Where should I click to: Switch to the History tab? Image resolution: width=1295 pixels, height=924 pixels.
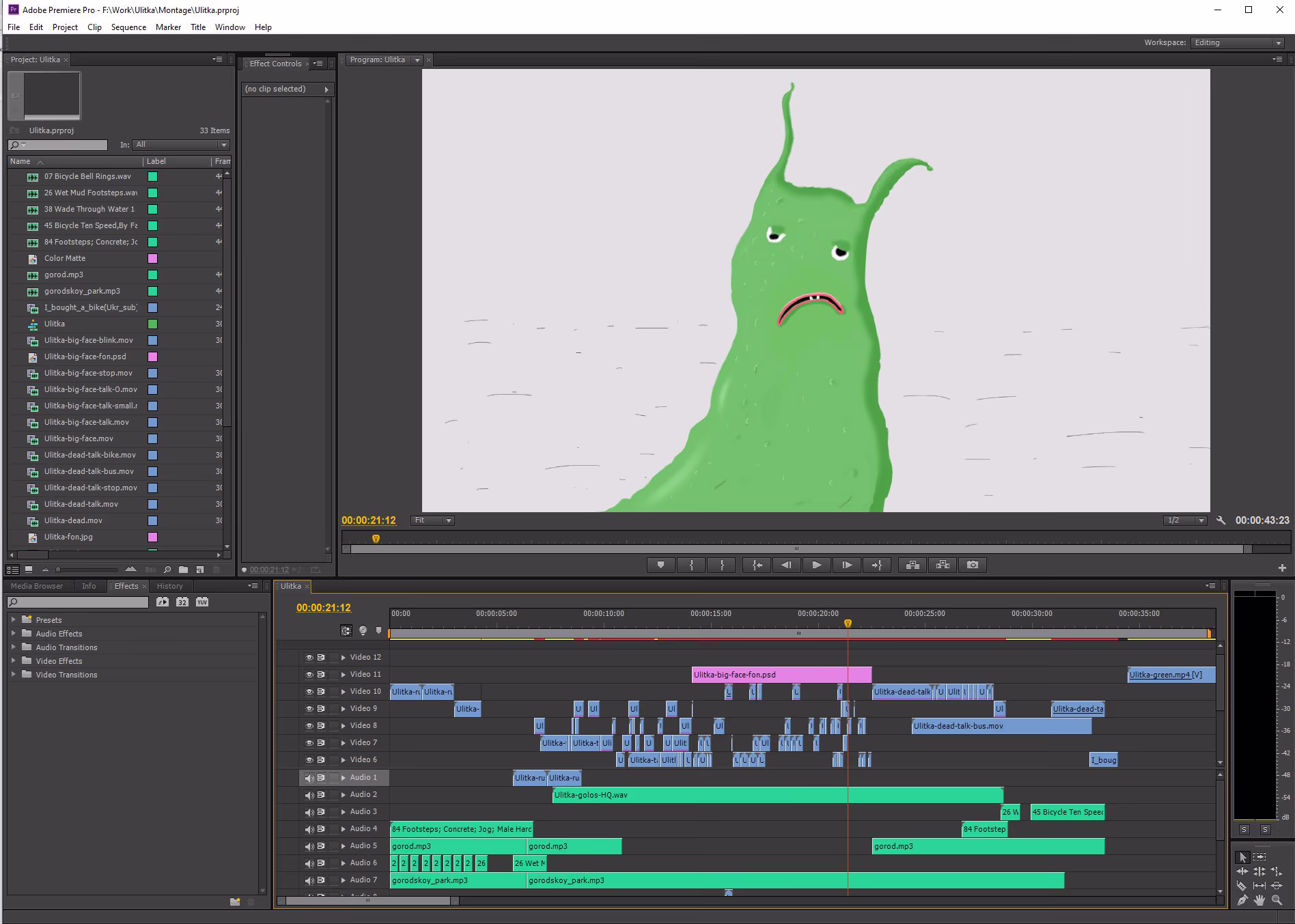click(169, 586)
